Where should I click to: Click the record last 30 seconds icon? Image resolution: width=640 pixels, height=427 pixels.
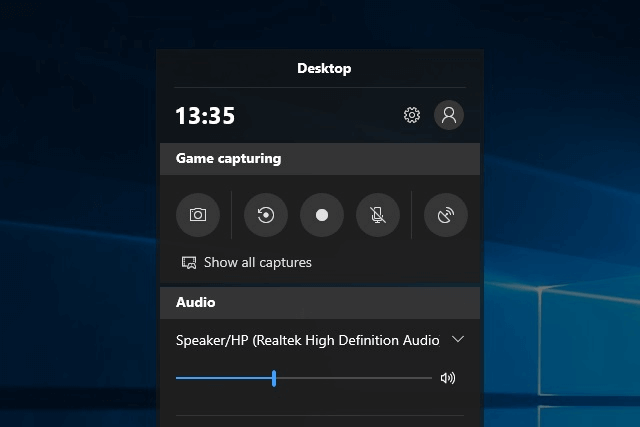coord(266,215)
